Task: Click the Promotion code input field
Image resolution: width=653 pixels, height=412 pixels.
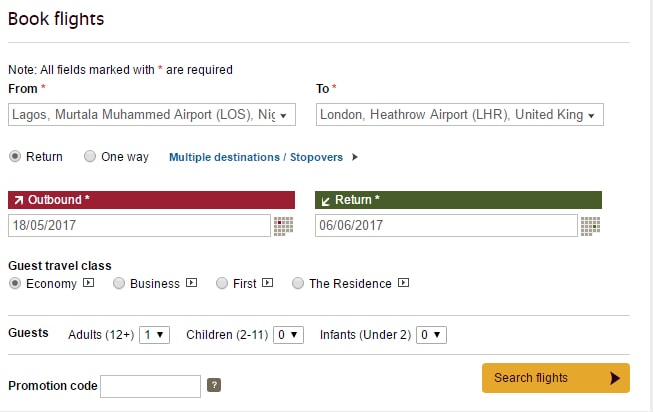Action: (150, 386)
